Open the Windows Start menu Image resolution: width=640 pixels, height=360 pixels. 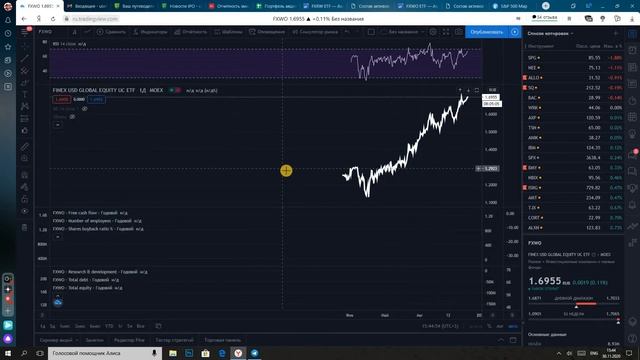8,353
